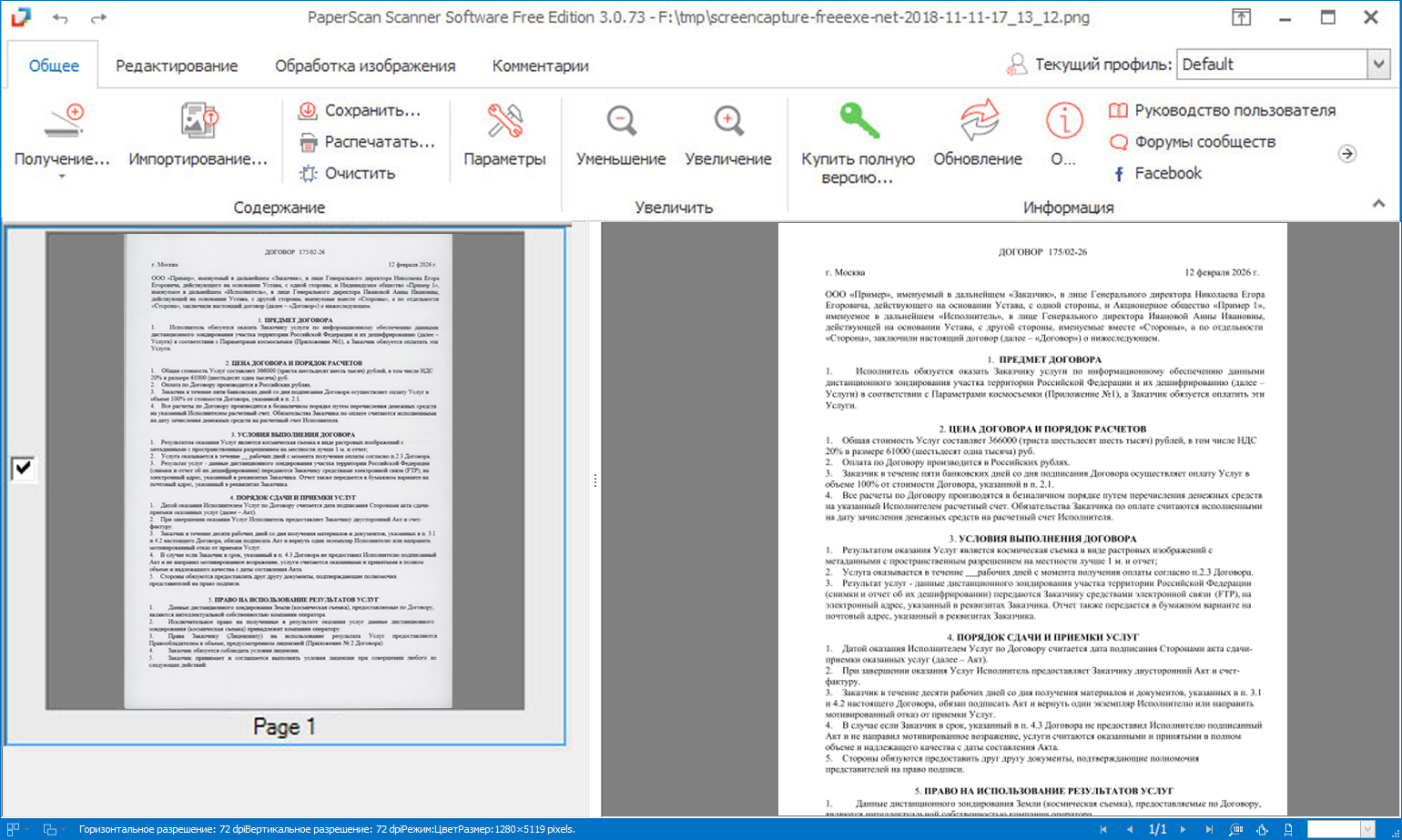This screenshot has height=840, width=1402.
Task: Go to the last page arrow in status bar
Action: (x=1209, y=829)
